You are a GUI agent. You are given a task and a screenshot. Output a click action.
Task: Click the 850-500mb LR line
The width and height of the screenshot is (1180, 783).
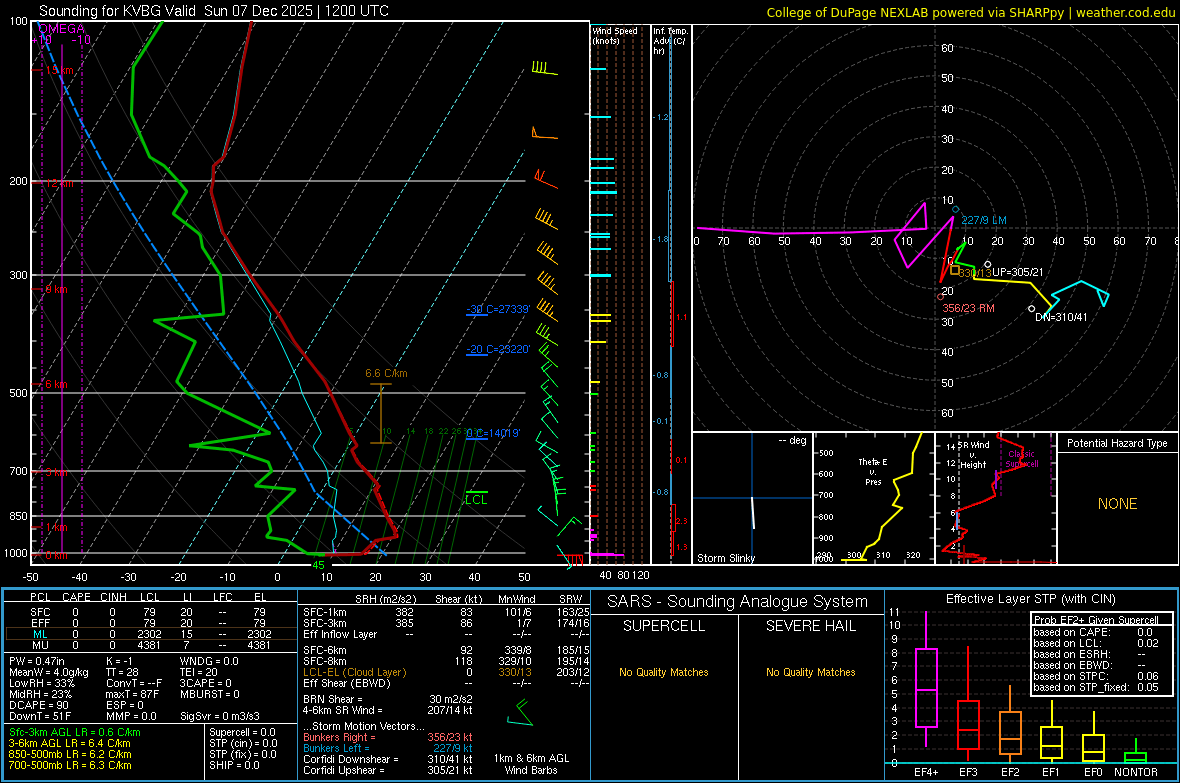point(70,754)
